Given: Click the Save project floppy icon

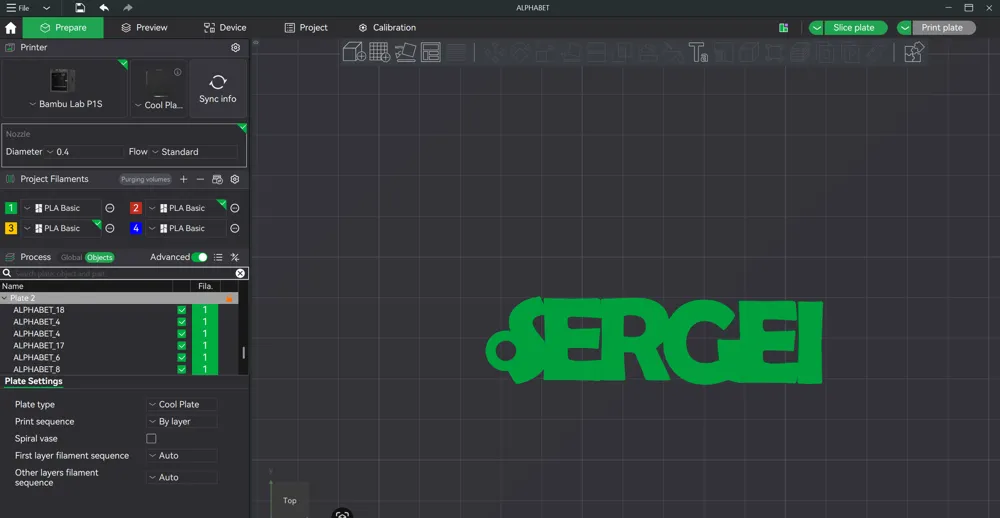Looking at the screenshot, I should [x=80, y=8].
